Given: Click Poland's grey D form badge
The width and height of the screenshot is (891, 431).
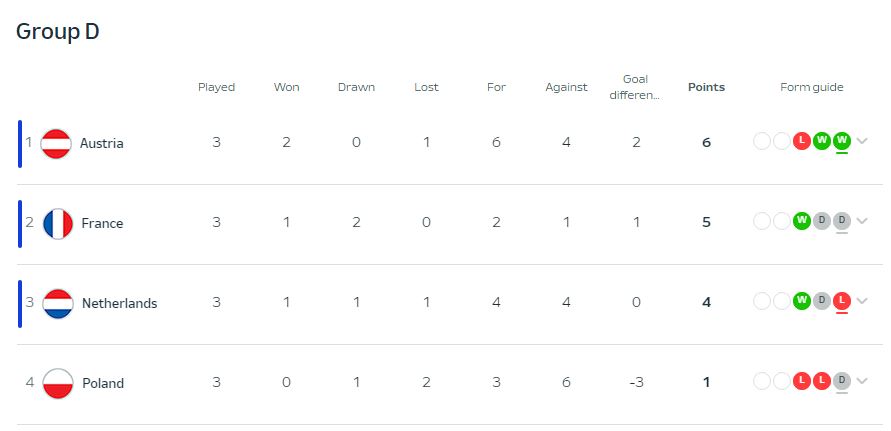Looking at the screenshot, I should [x=842, y=380].
